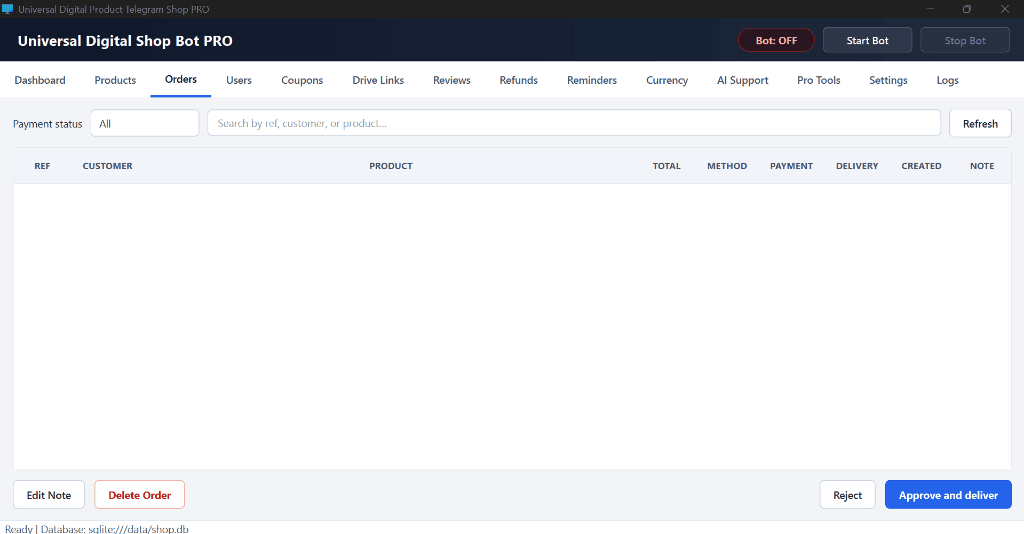
Task: Minimize the application window
Action: (x=930, y=9)
